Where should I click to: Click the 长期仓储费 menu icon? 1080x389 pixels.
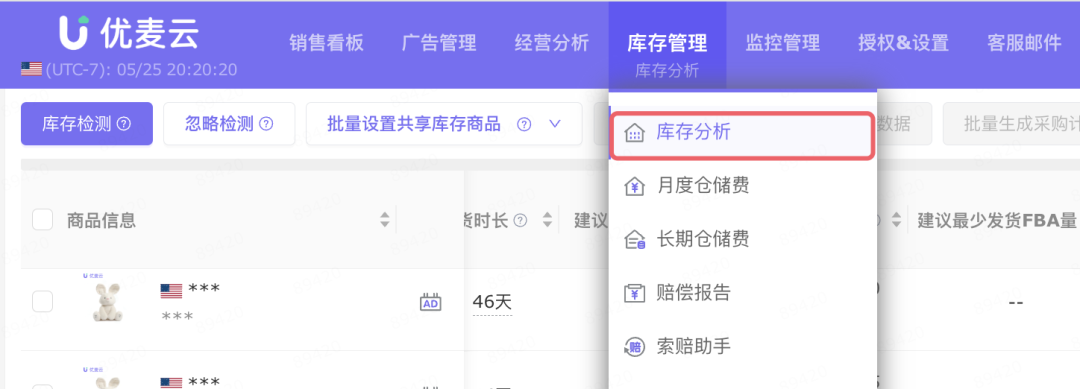pyautogui.click(x=634, y=240)
